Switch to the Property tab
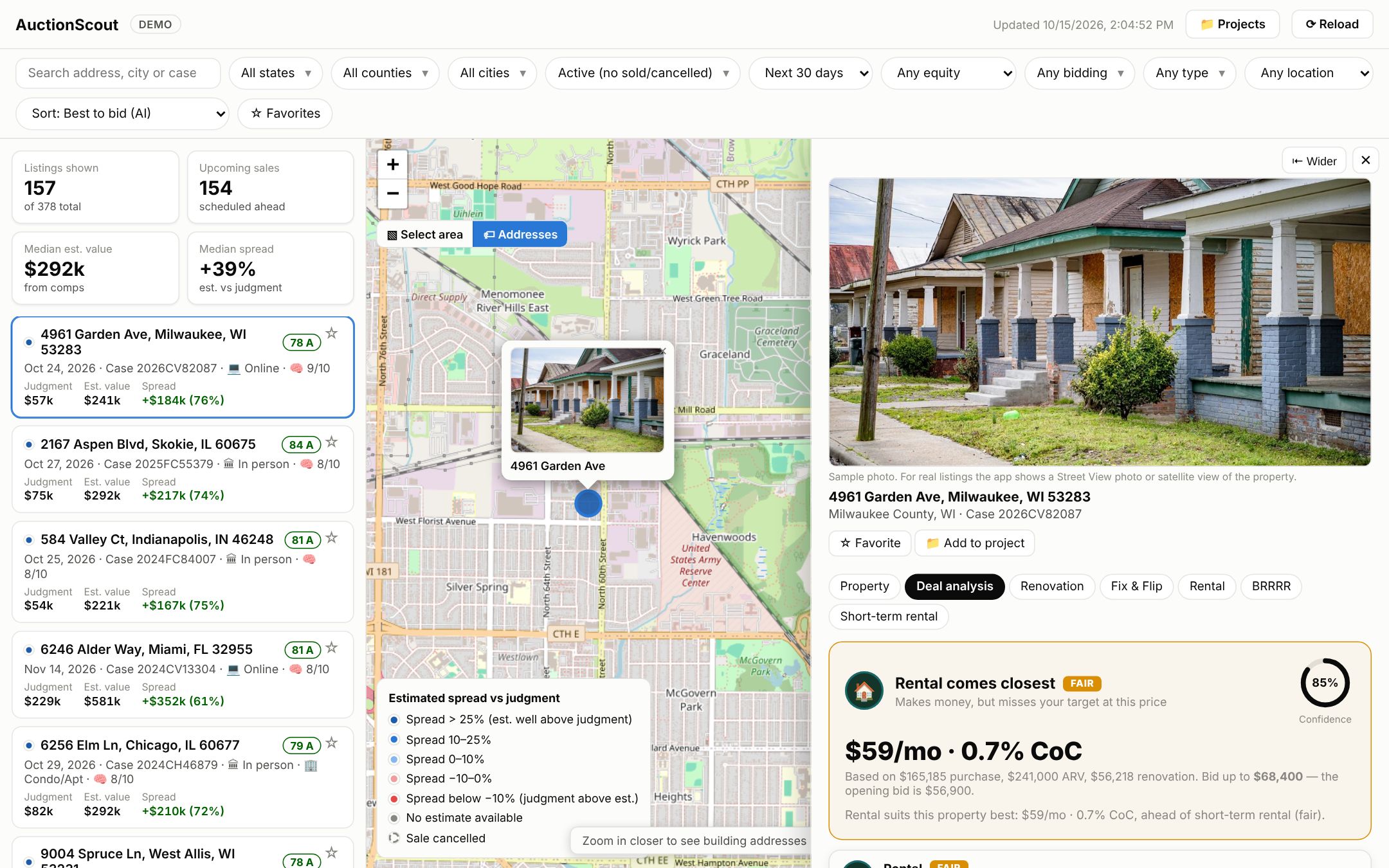 [864, 586]
